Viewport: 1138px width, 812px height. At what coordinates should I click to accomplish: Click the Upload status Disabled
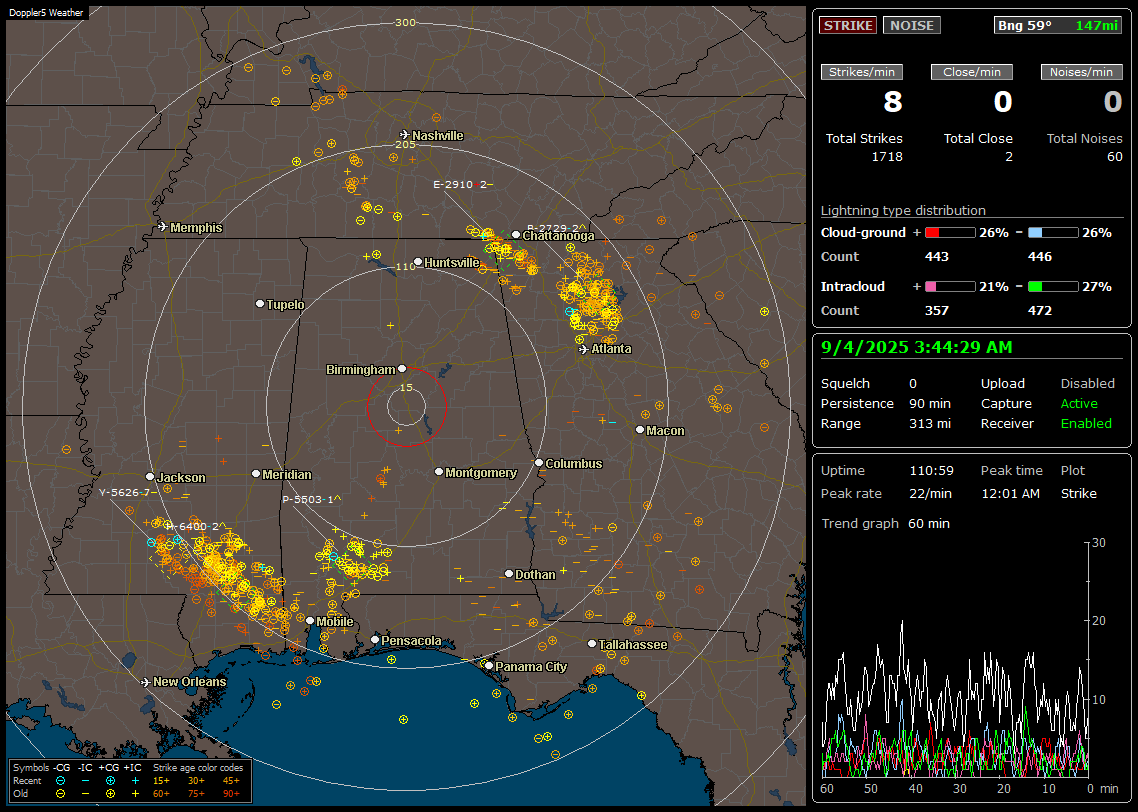[1087, 383]
